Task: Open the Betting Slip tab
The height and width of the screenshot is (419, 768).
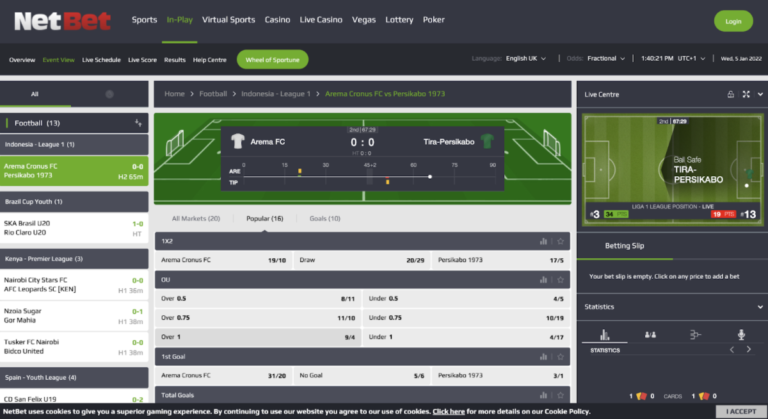Action: (624, 246)
